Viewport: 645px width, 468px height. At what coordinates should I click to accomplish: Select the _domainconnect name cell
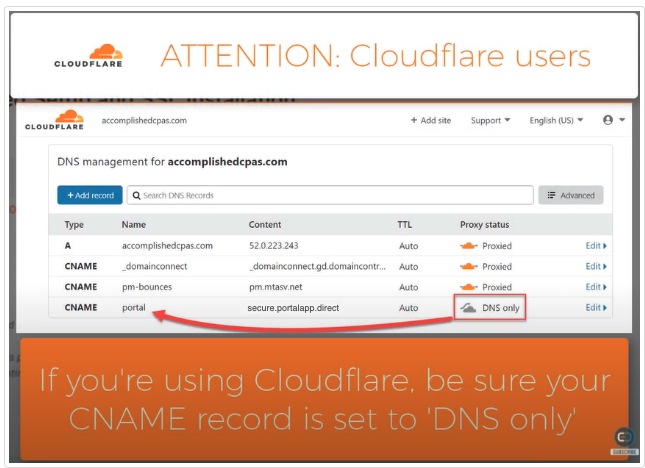(154, 266)
